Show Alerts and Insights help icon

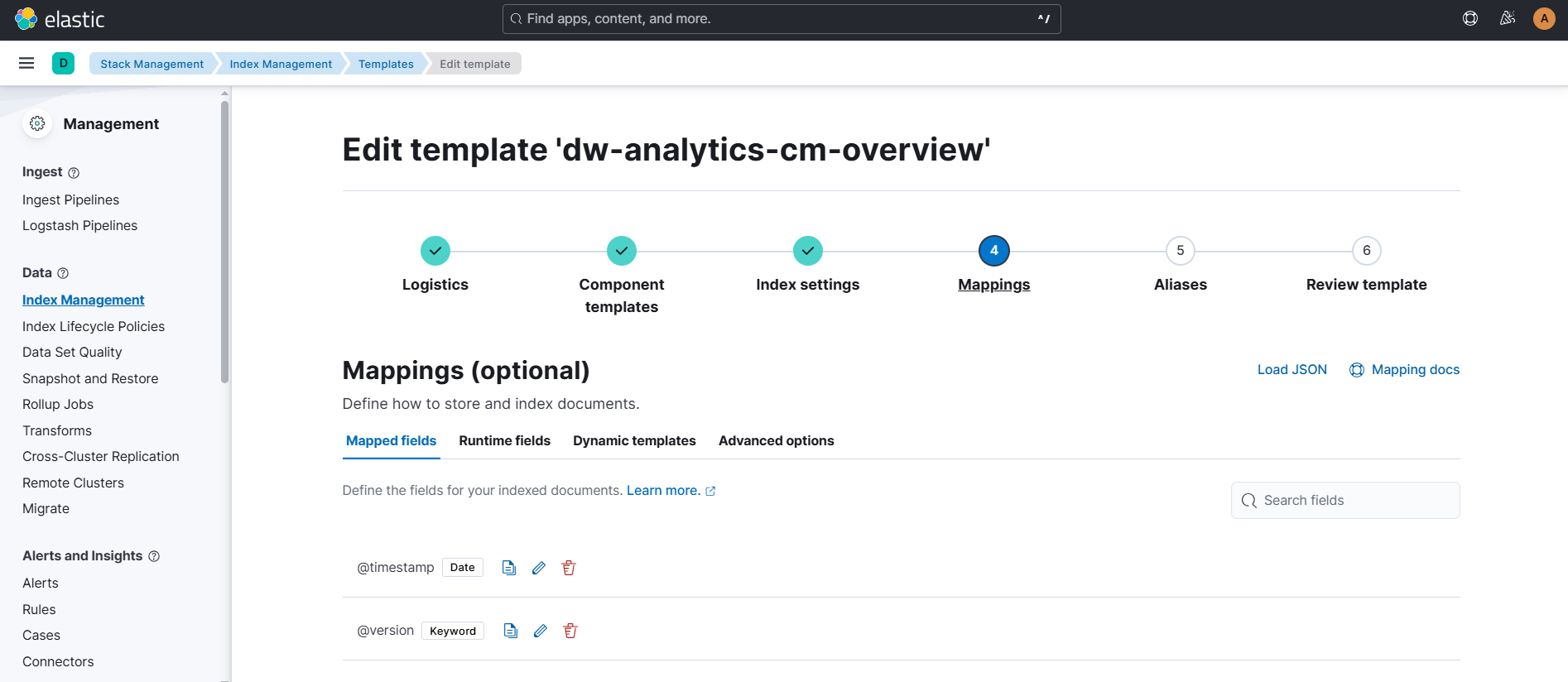point(154,556)
